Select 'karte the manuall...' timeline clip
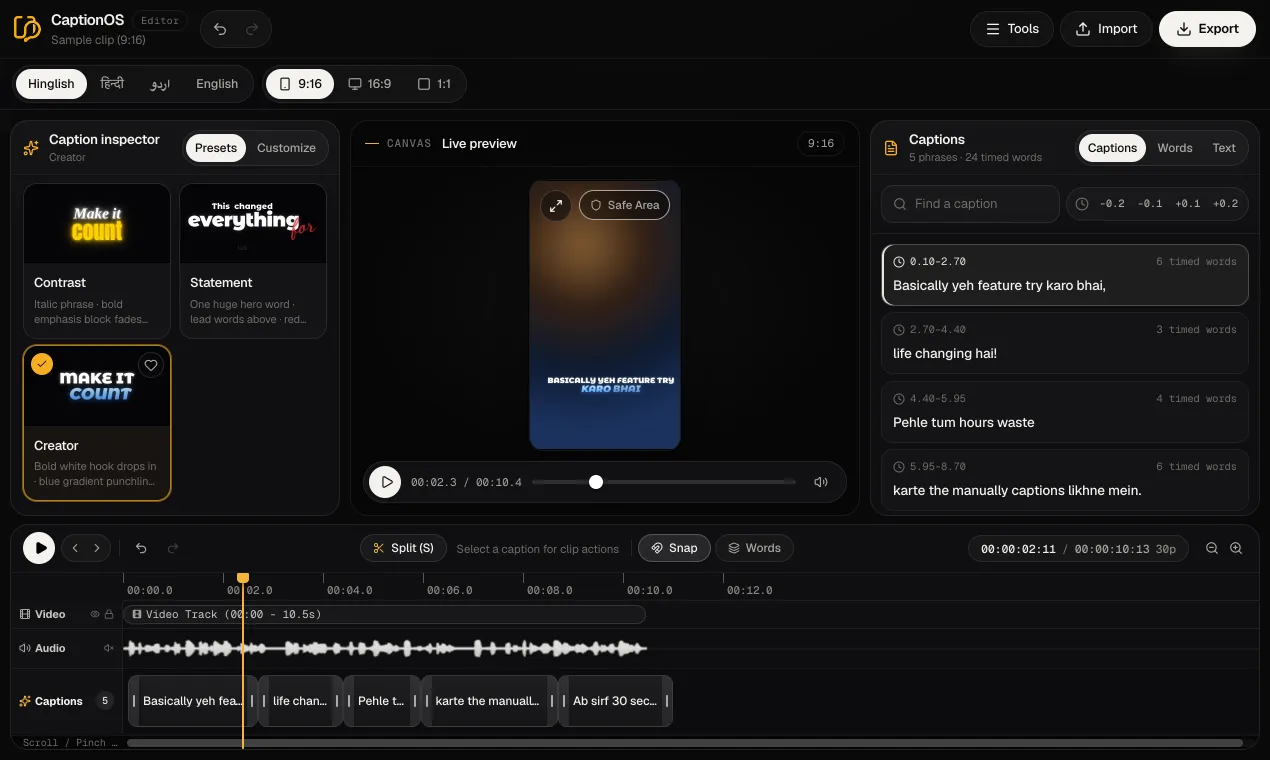This screenshot has width=1270, height=760. point(489,701)
